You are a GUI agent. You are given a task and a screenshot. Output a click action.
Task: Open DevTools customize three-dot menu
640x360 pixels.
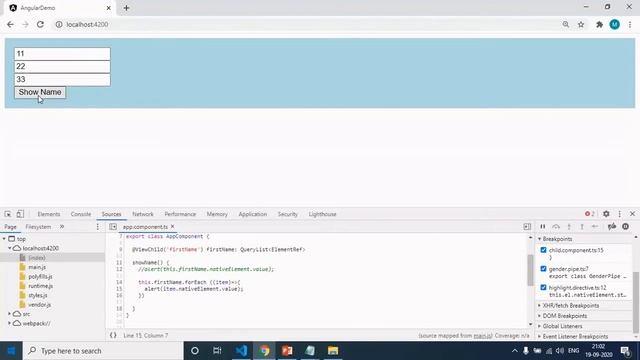(x=619, y=214)
